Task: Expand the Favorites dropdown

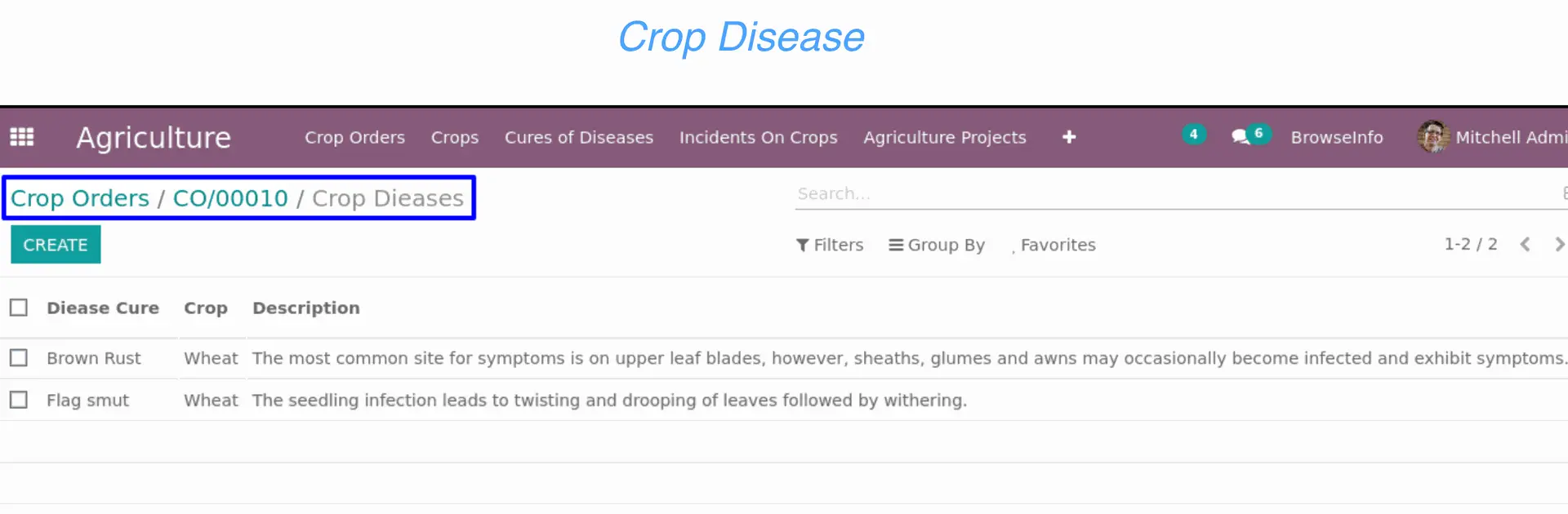Action: point(1053,245)
